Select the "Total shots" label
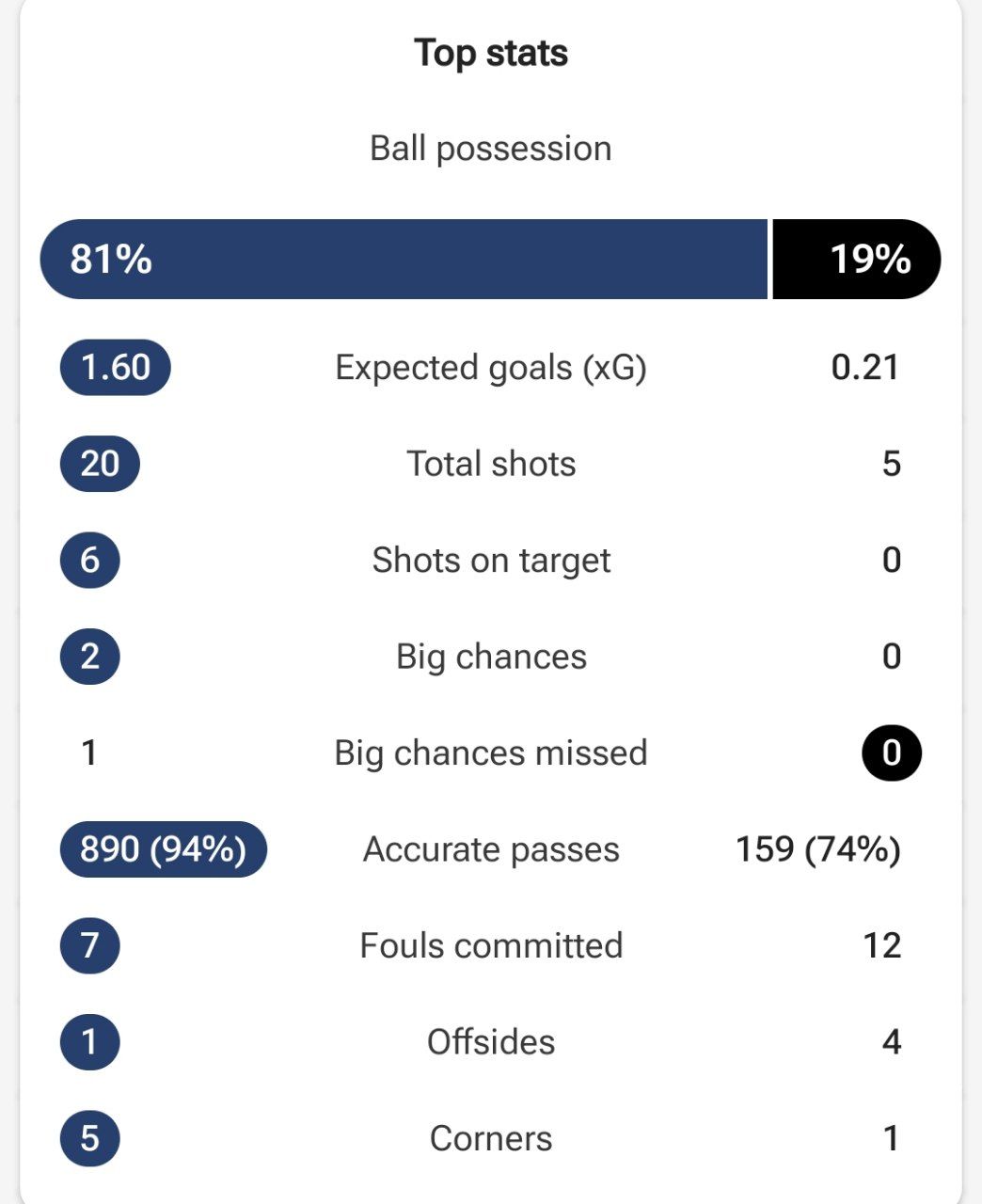This screenshot has width=982, height=1204. (x=491, y=464)
